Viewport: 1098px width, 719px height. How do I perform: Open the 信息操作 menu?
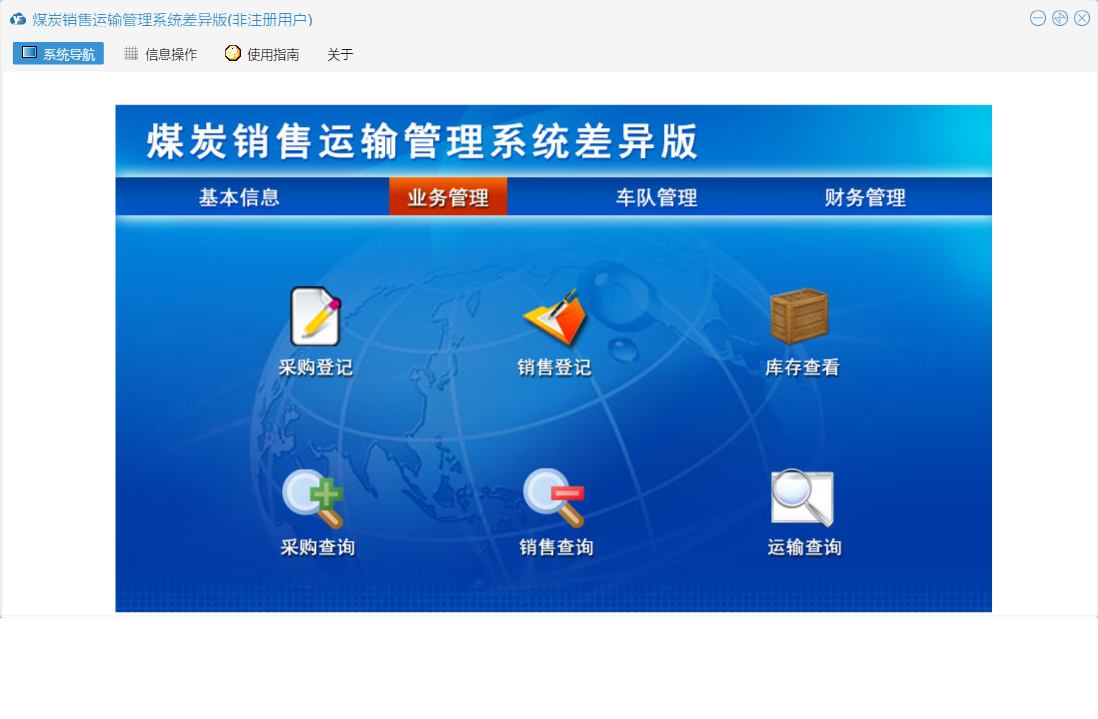click(x=160, y=54)
